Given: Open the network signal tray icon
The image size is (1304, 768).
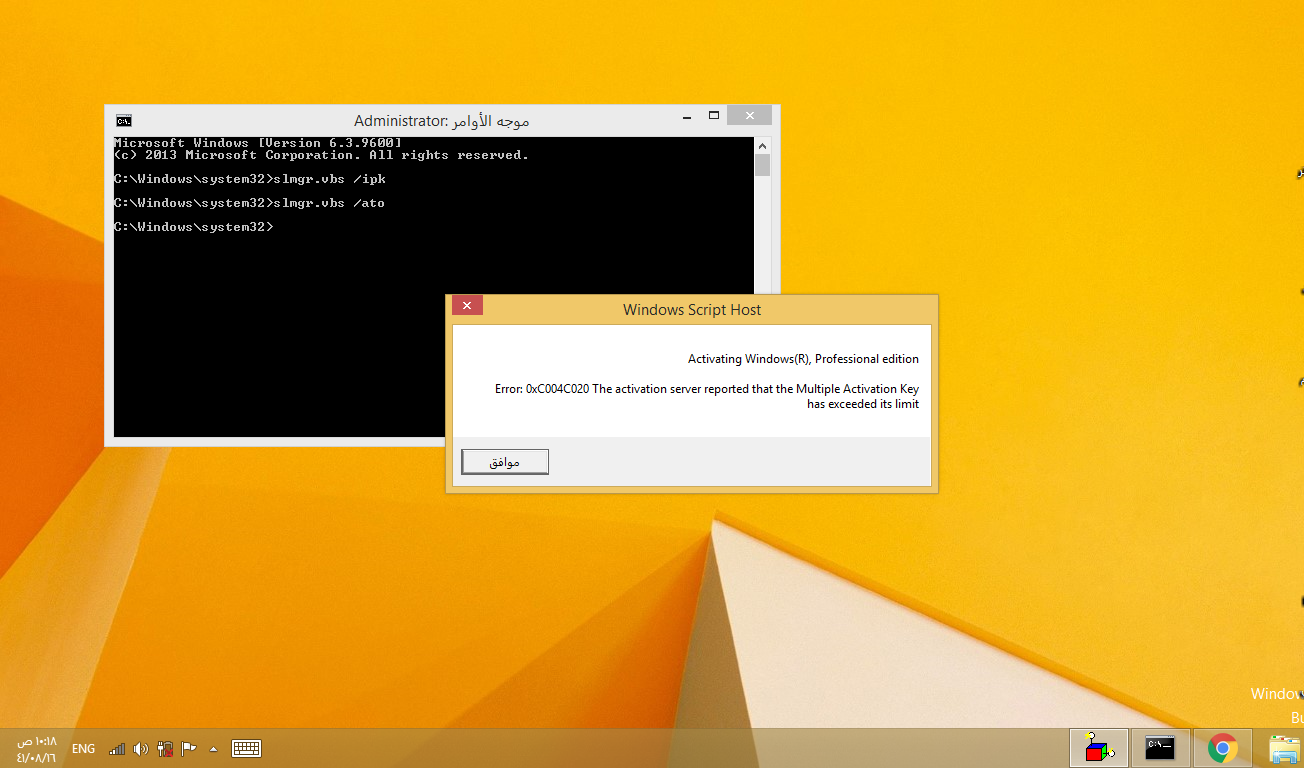Looking at the screenshot, I should [117, 748].
